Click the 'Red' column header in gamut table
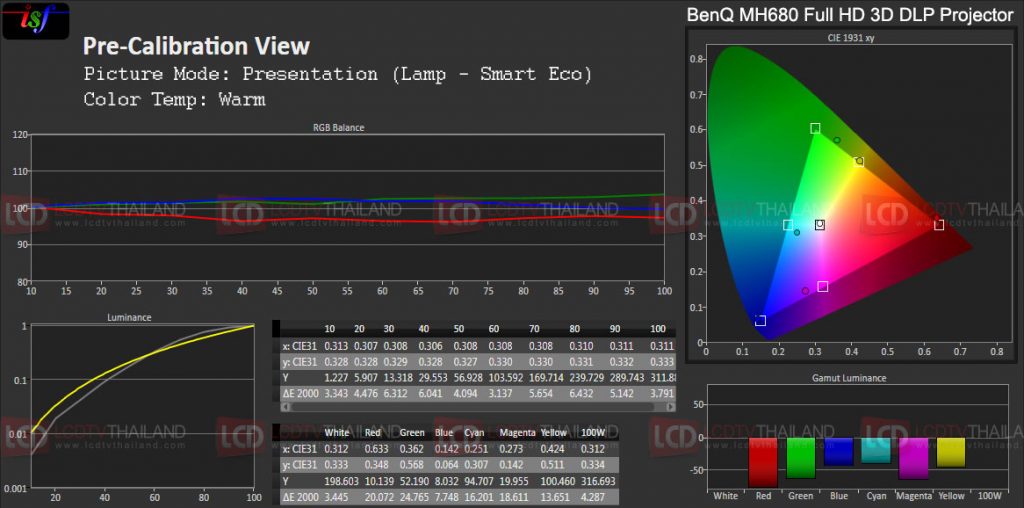 click(373, 432)
